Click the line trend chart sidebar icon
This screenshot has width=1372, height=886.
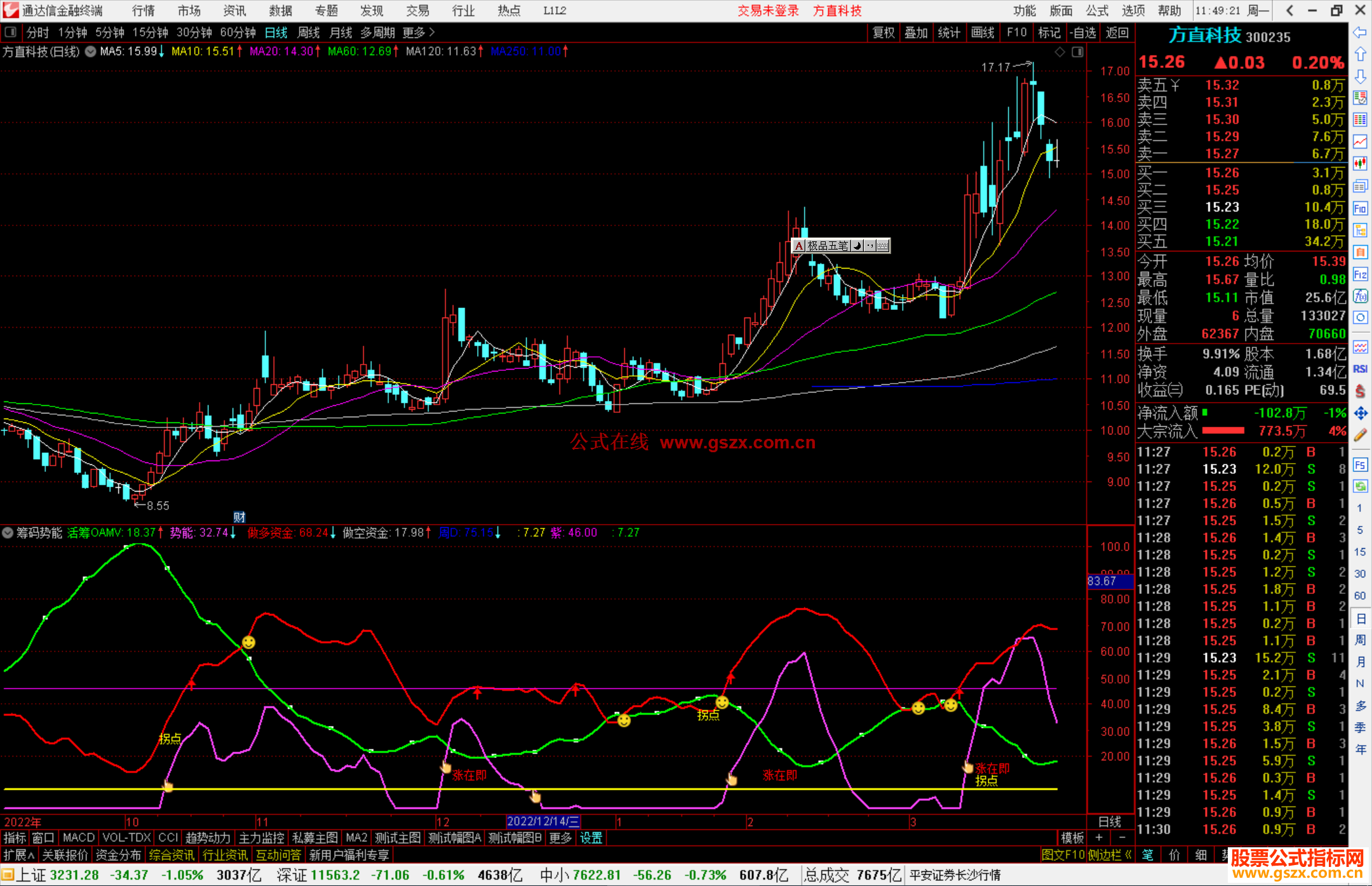(1360, 142)
